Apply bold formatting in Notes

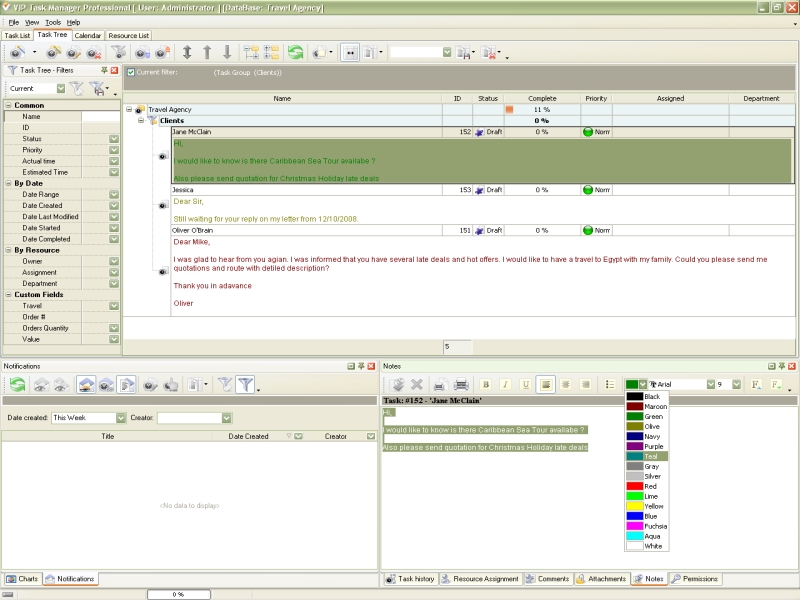coord(486,384)
